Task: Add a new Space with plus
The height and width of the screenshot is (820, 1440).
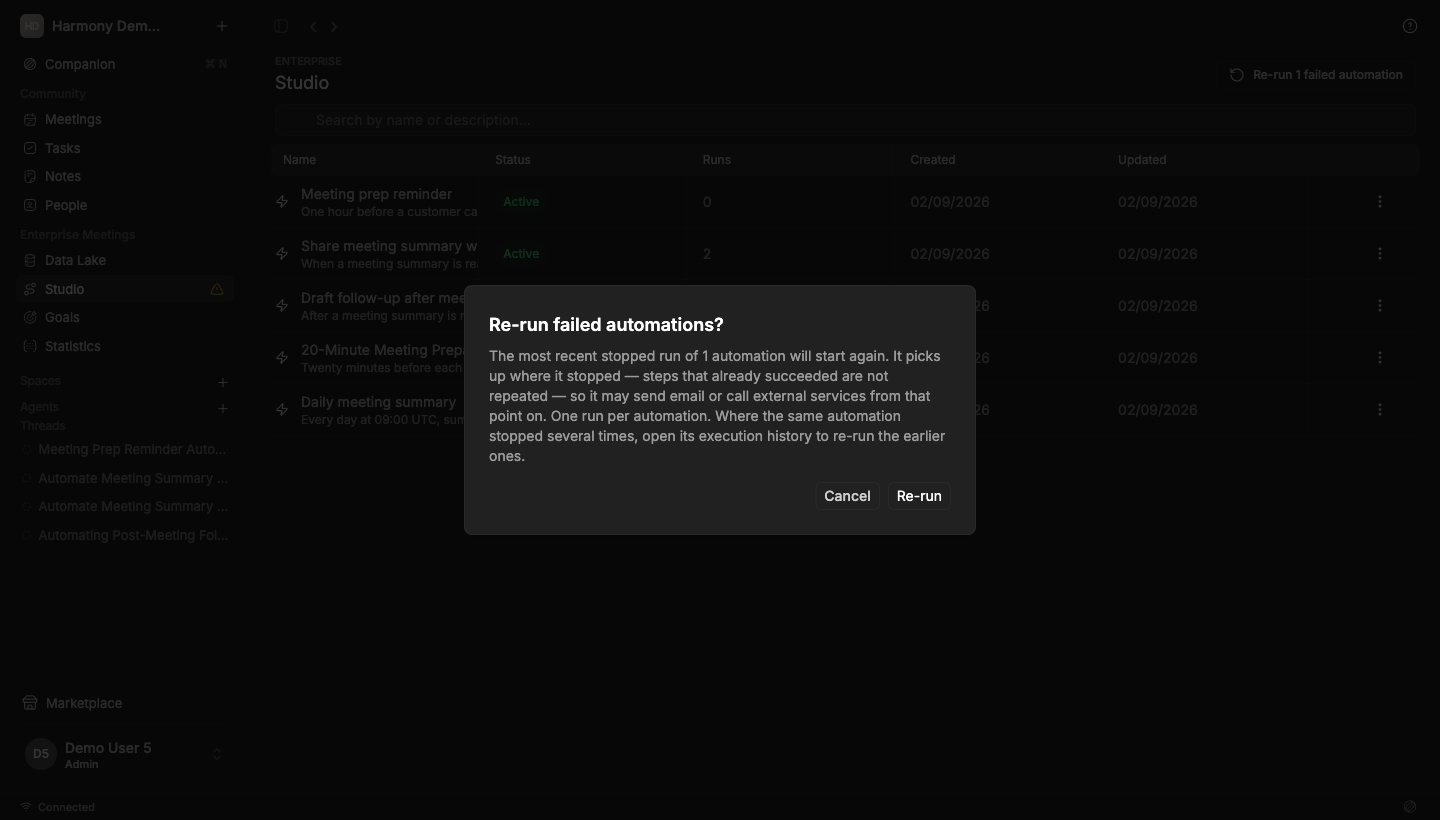Action: (x=223, y=382)
